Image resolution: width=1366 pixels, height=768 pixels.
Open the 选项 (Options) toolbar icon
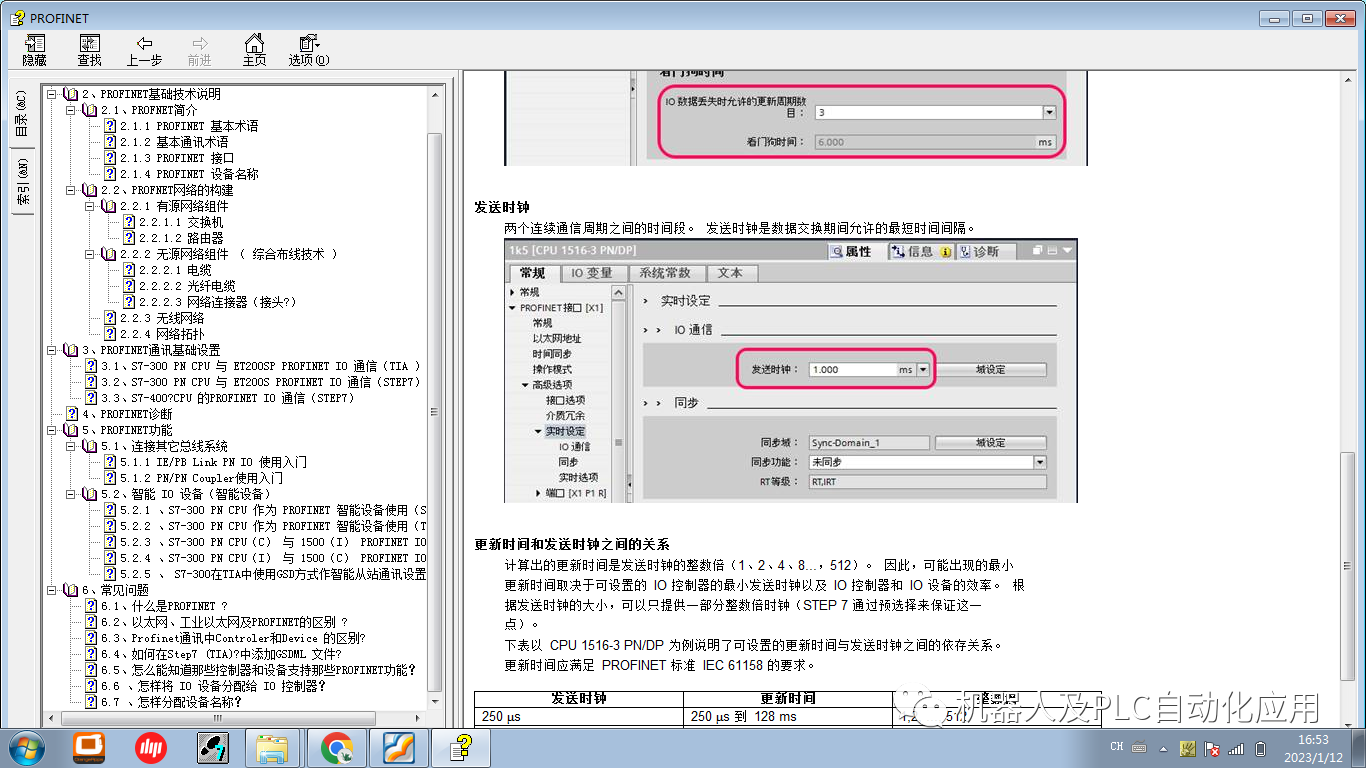pyautogui.click(x=305, y=48)
